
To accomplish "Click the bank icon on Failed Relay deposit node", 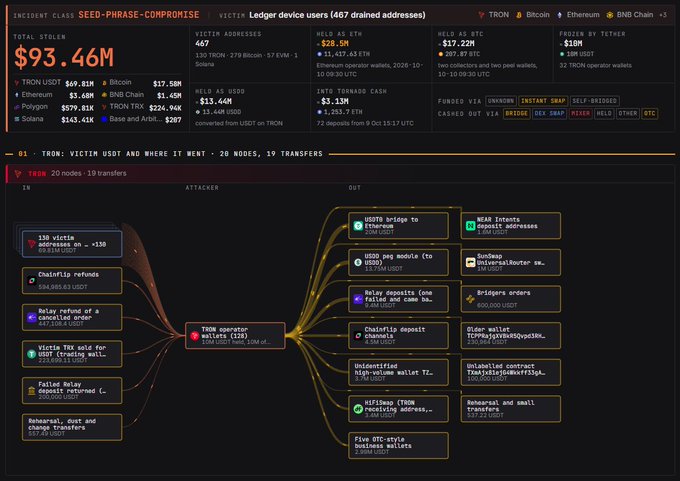I will (x=32, y=390).
